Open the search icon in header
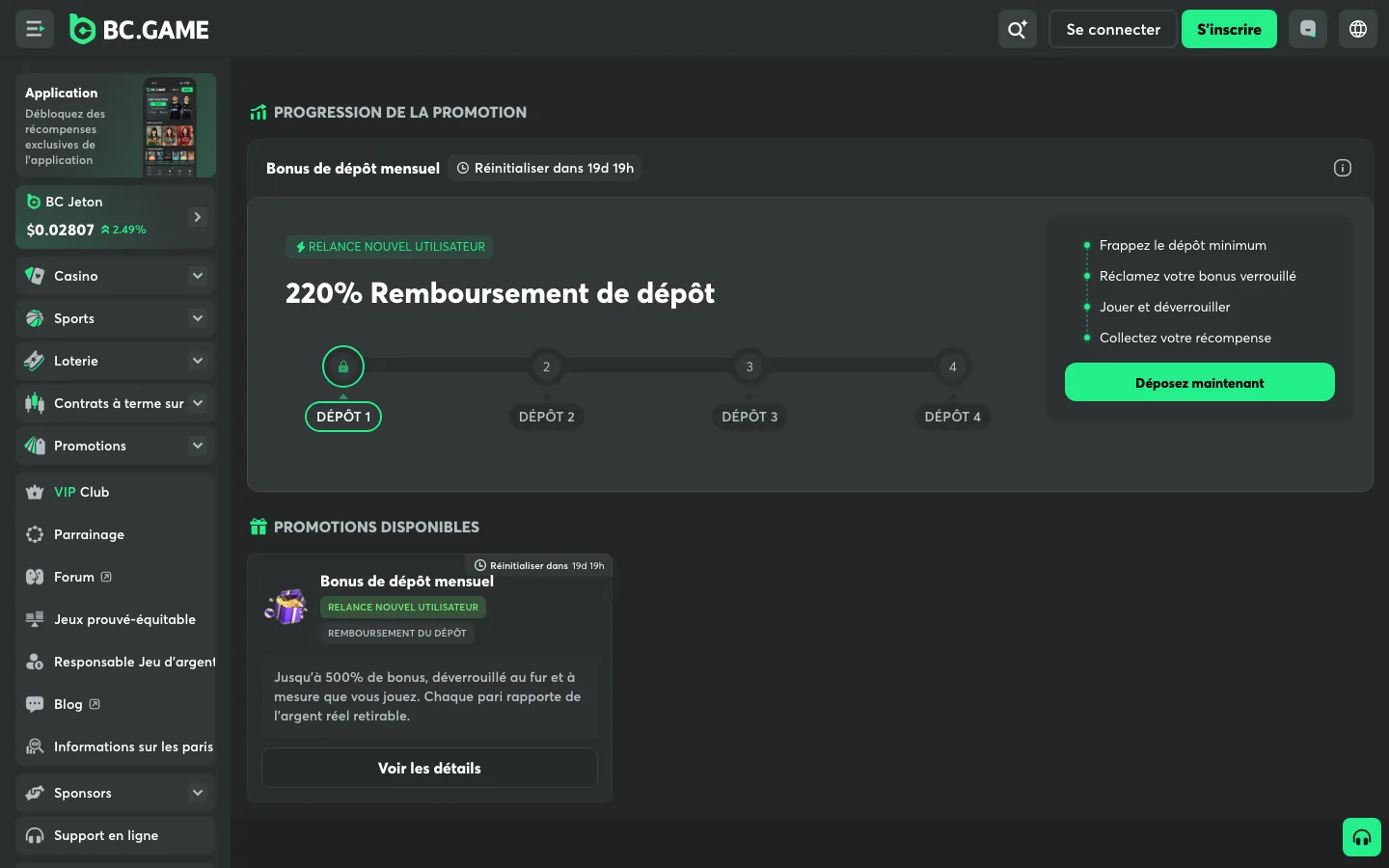Viewport: 1389px width, 868px height. pos(1018,29)
